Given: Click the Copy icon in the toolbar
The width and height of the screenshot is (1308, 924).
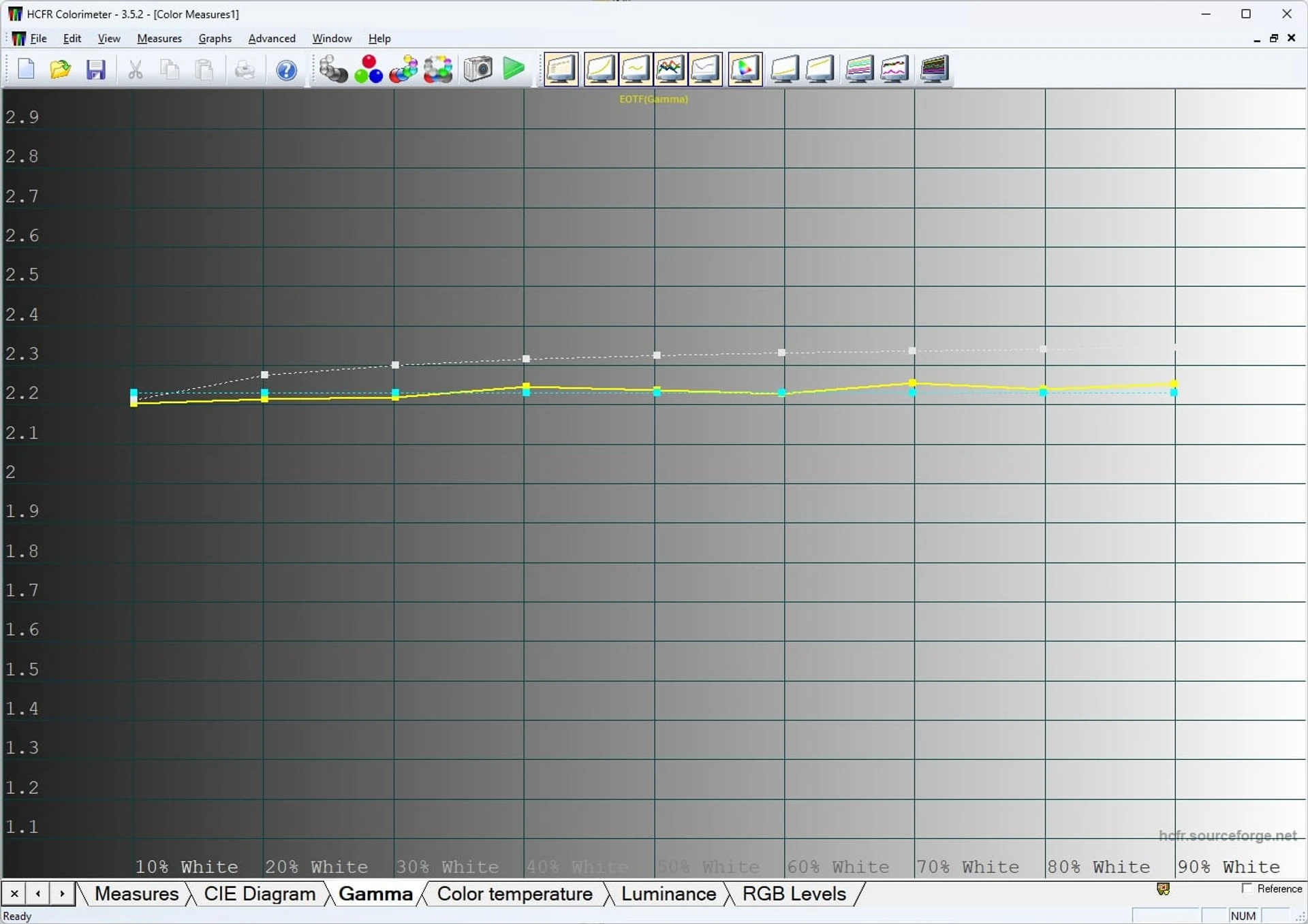Looking at the screenshot, I should 170,69.
